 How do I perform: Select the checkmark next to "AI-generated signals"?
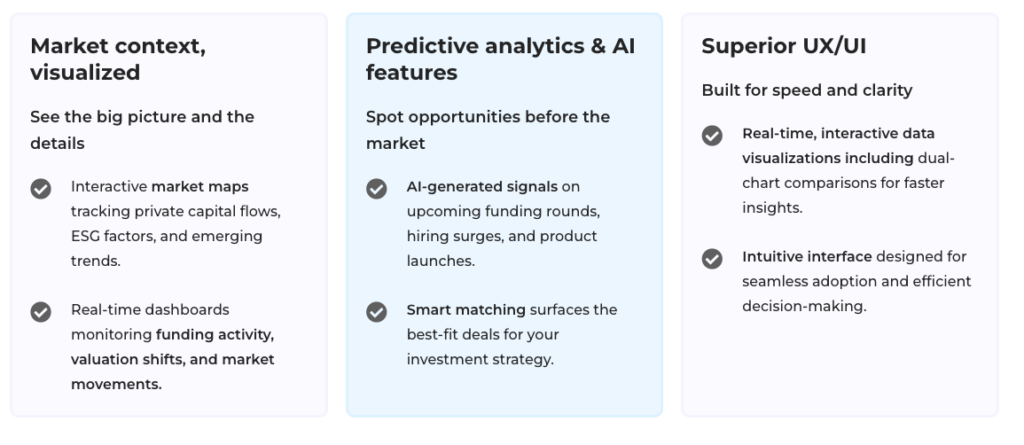click(377, 188)
